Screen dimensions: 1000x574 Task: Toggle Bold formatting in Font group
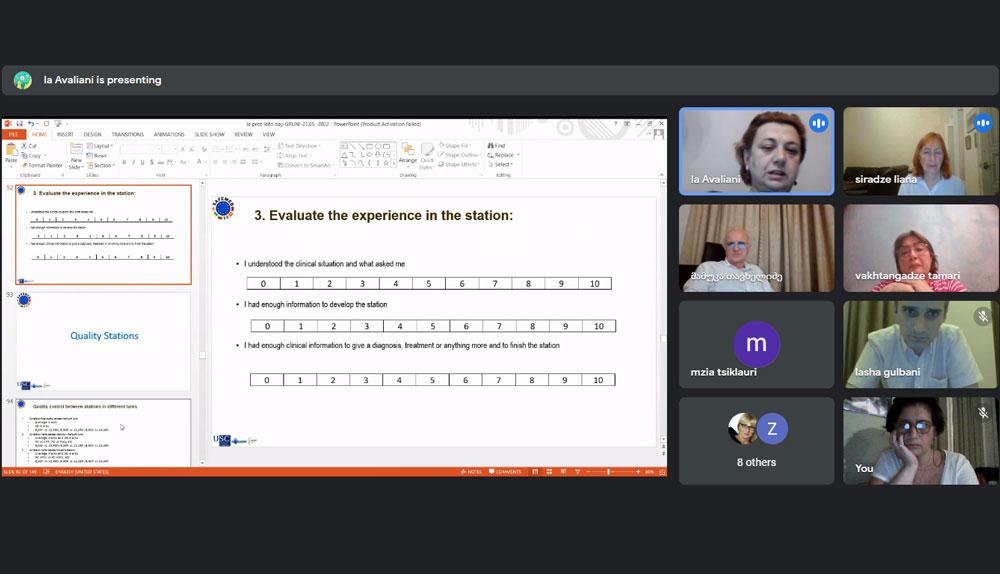(125, 162)
